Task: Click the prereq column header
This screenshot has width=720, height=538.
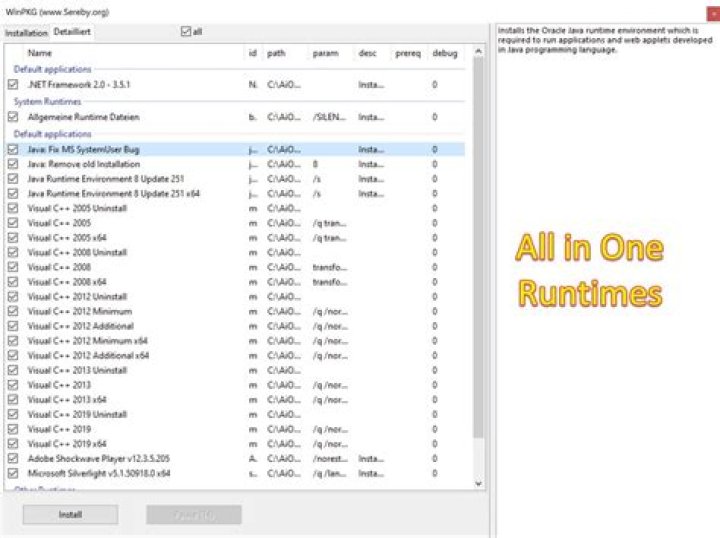Action: coord(408,53)
